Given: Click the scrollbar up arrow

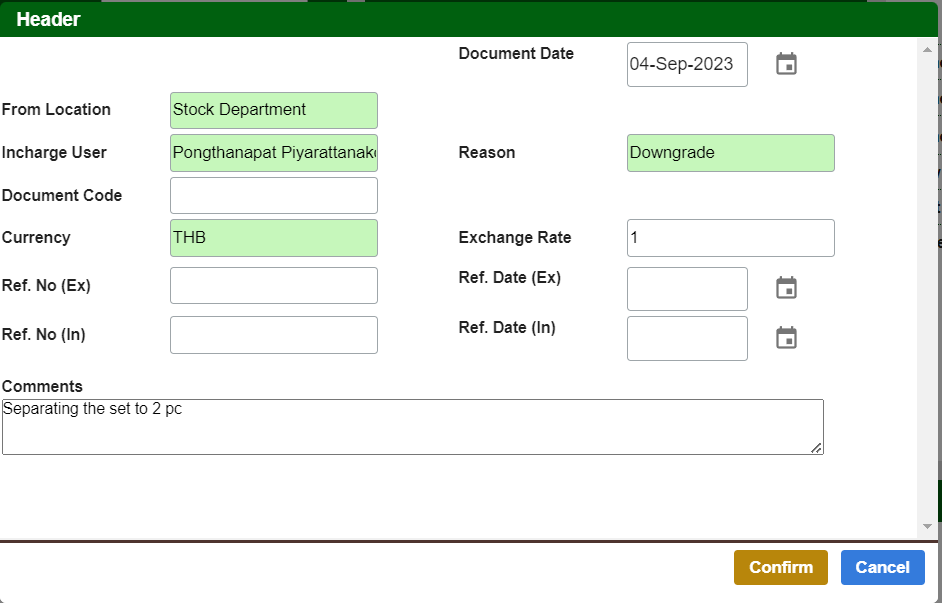Looking at the screenshot, I should [x=927, y=47].
